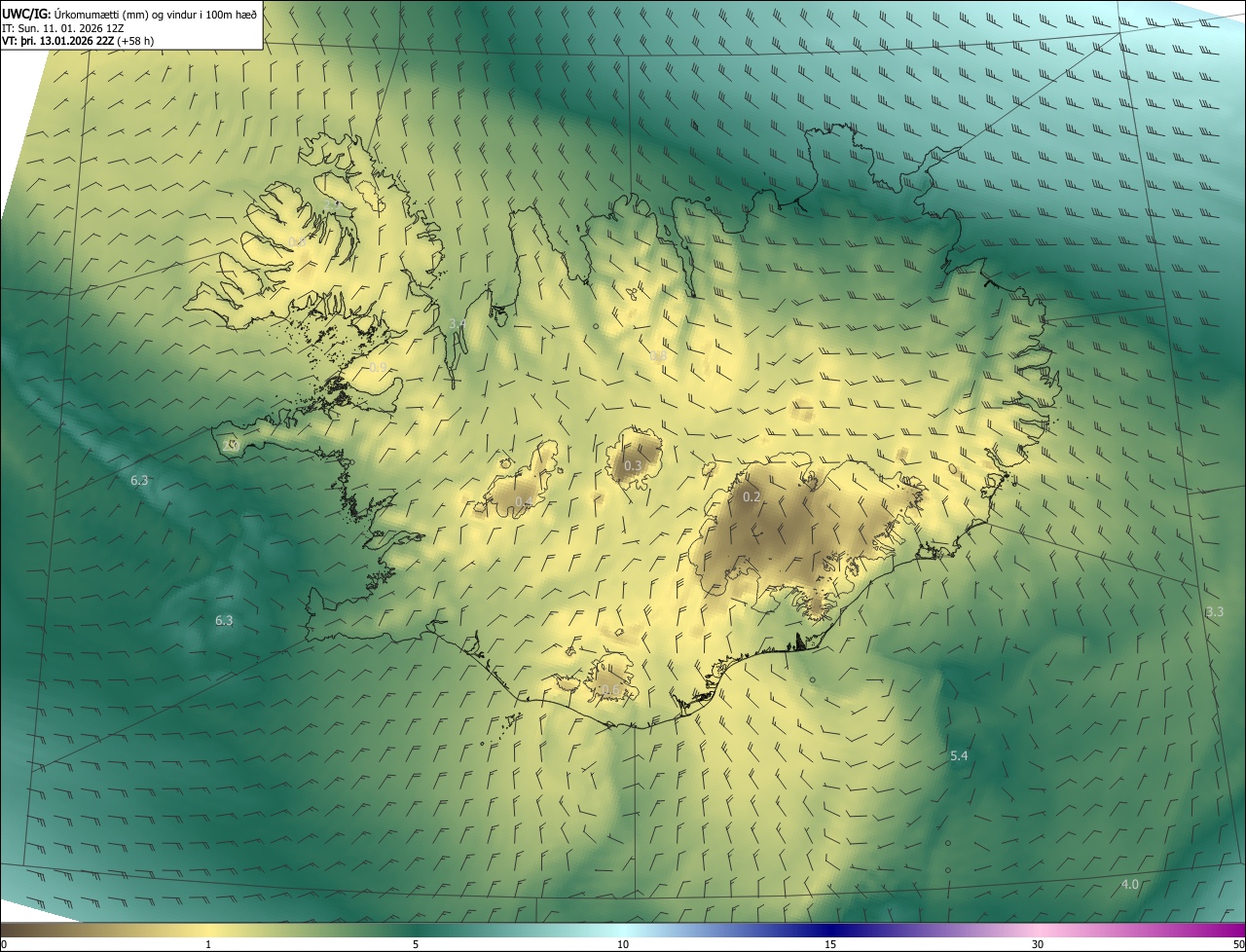
Task: Select tick label 1 on the color scale
Action: pos(208,944)
